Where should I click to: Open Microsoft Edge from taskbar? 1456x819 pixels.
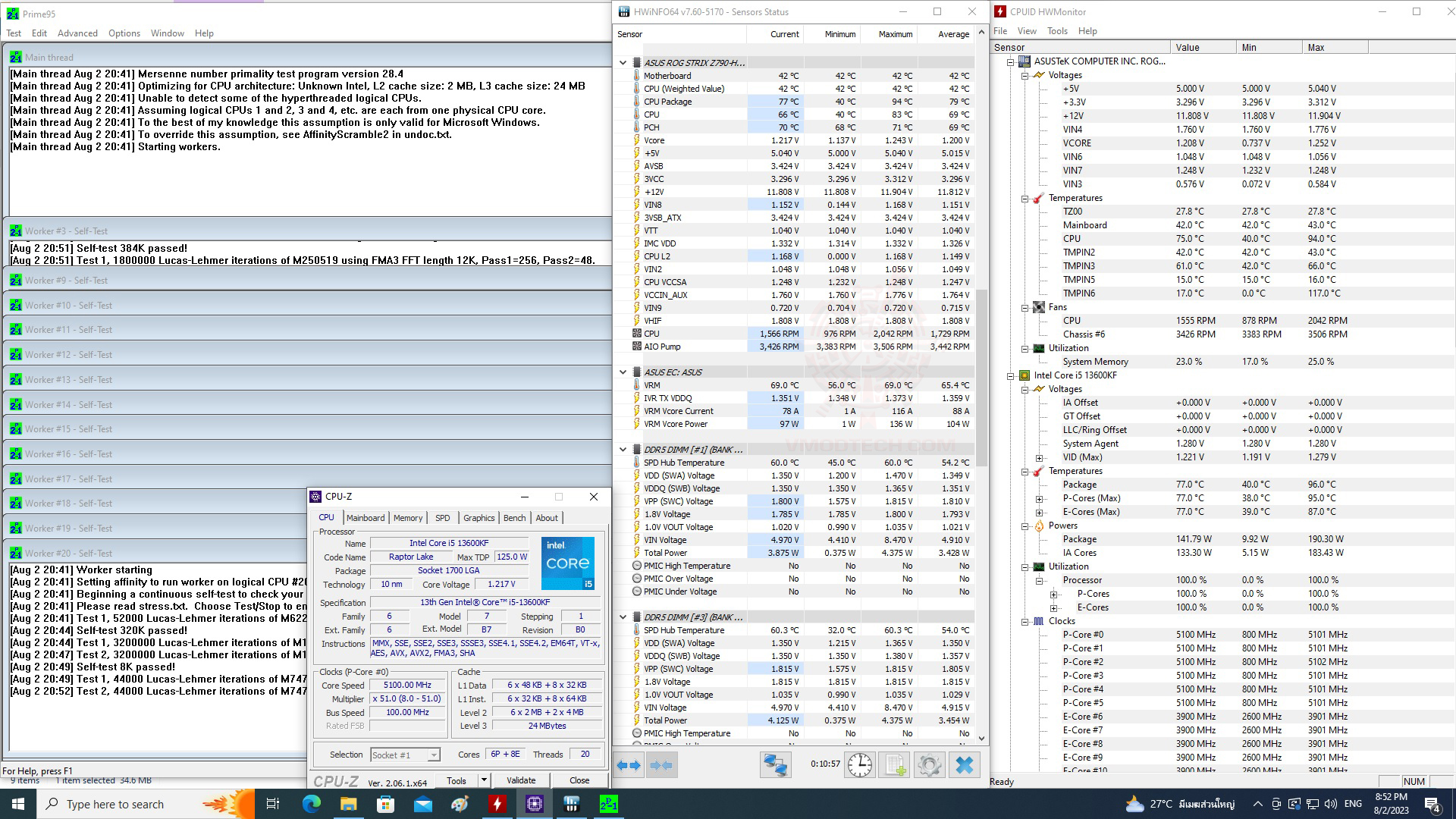(311, 804)
